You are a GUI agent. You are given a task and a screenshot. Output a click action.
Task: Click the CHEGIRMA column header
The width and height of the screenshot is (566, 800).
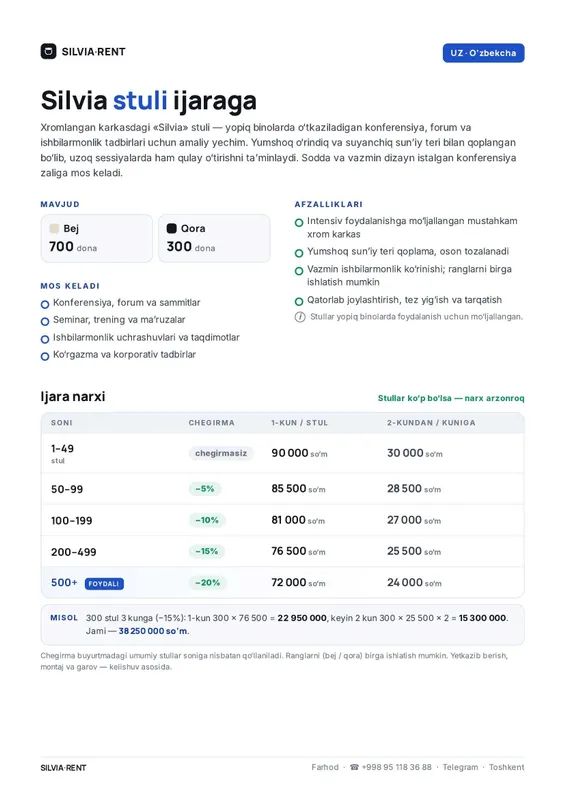[211, 423]
